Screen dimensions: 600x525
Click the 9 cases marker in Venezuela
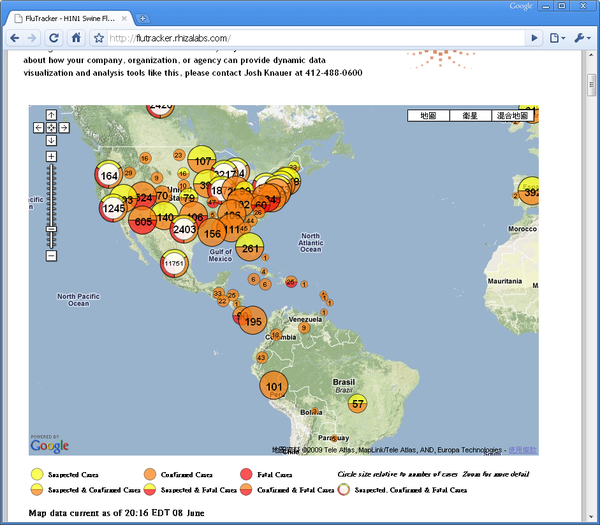tap(304, 328)
